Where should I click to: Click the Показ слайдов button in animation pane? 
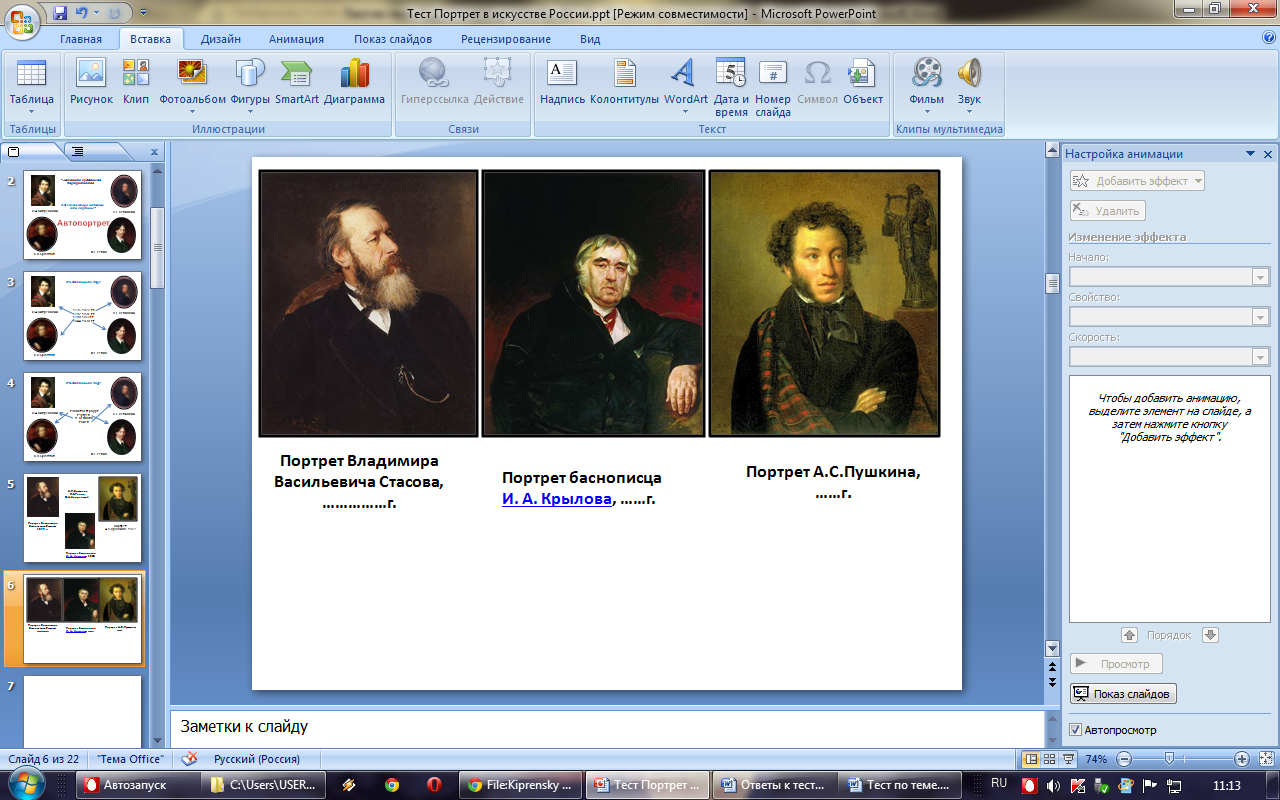tap(1123, 694)
